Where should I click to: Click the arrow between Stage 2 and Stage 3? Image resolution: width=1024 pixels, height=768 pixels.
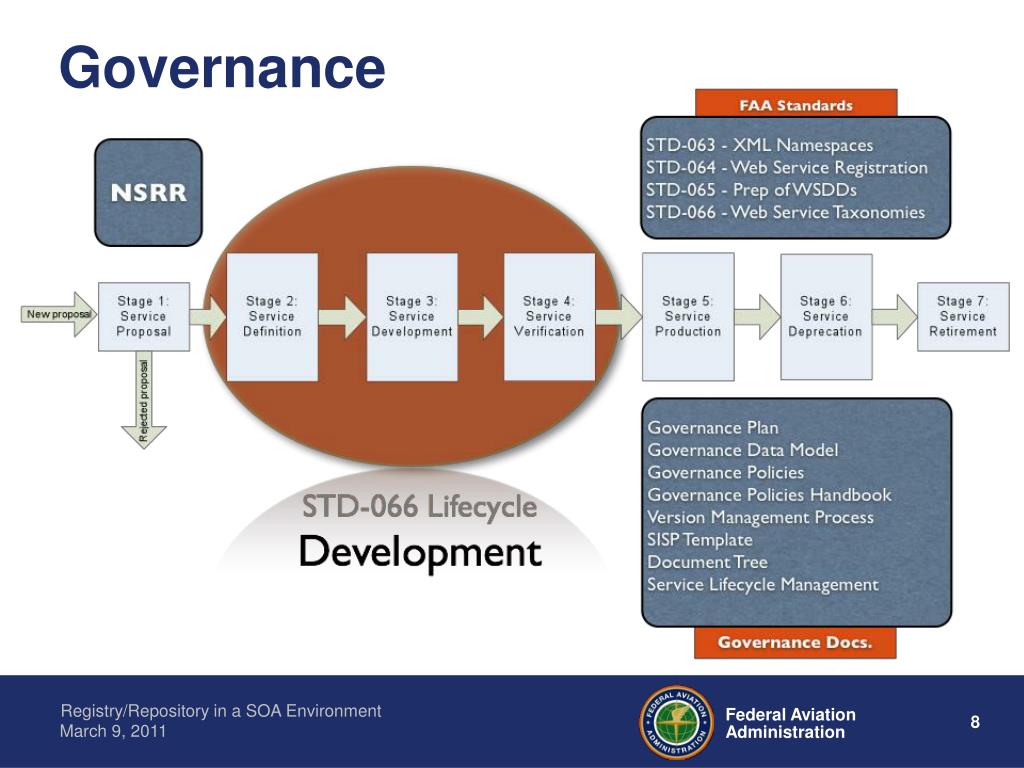pyautogui.click(x=342, y=317)
